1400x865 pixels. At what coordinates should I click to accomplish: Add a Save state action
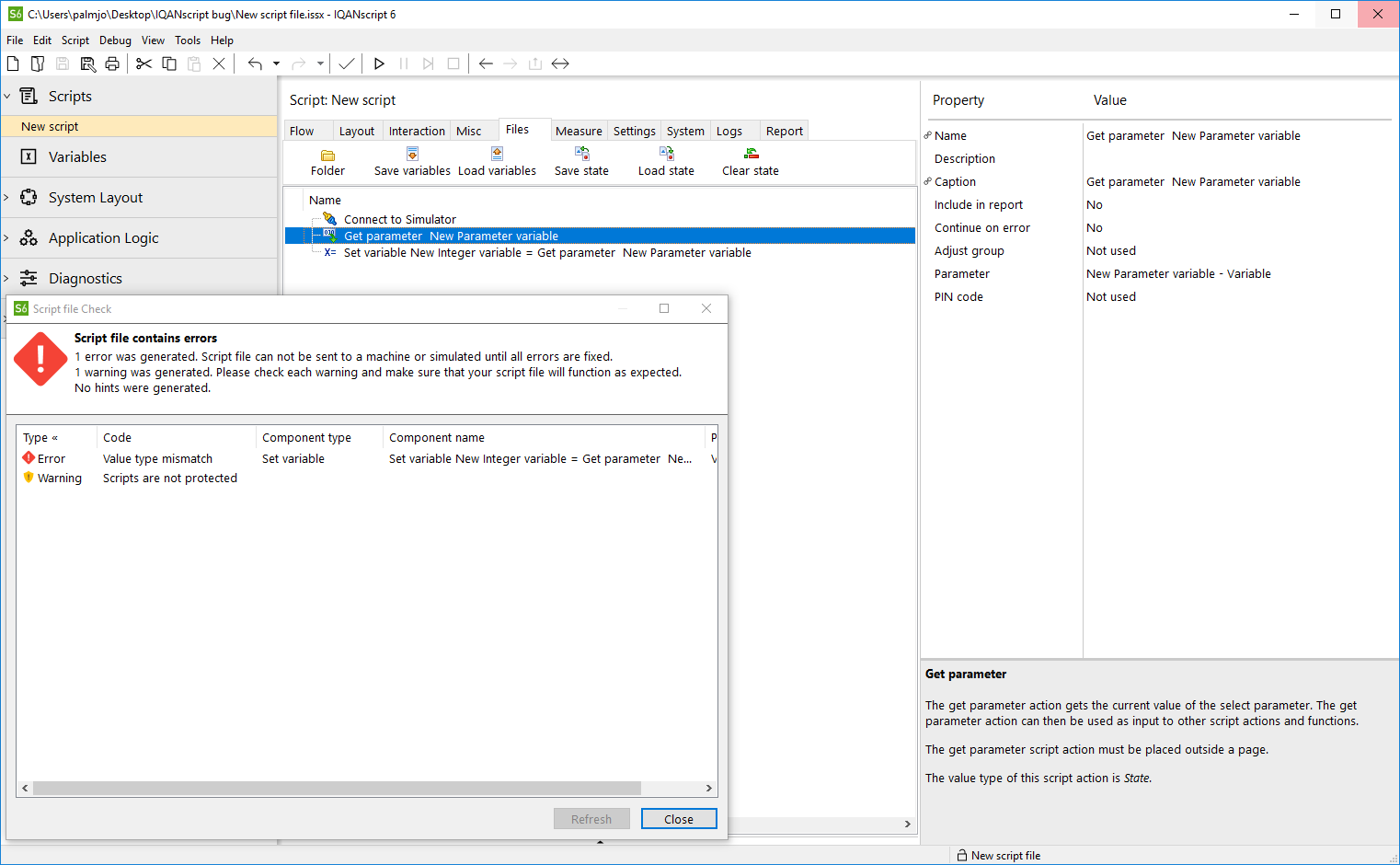(581, 162)
